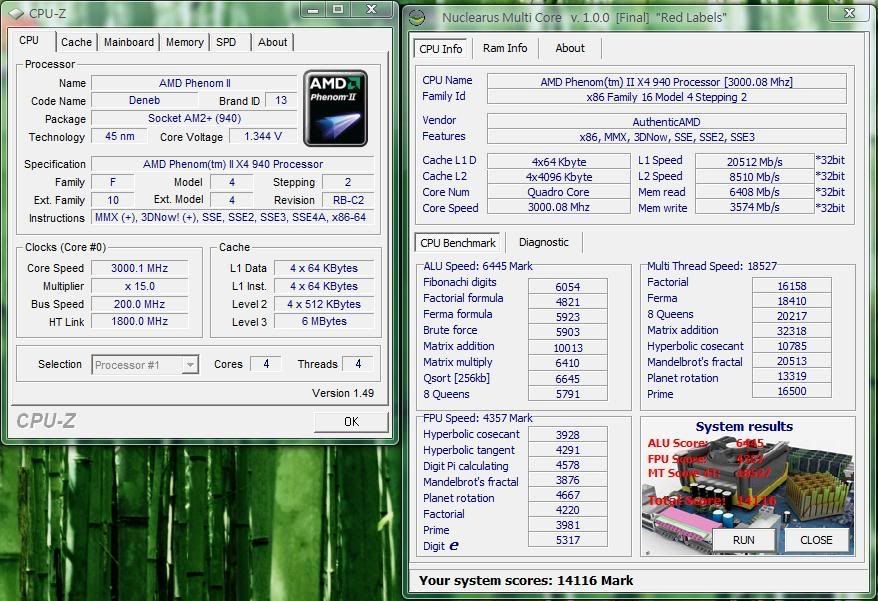Click the Cores count field
This screenshot has width=878, height=601.
click(265, 364)
